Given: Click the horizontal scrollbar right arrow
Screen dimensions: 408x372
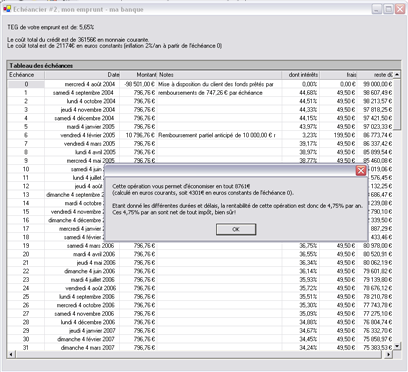Looking at the screenshot, I should 389,354.
